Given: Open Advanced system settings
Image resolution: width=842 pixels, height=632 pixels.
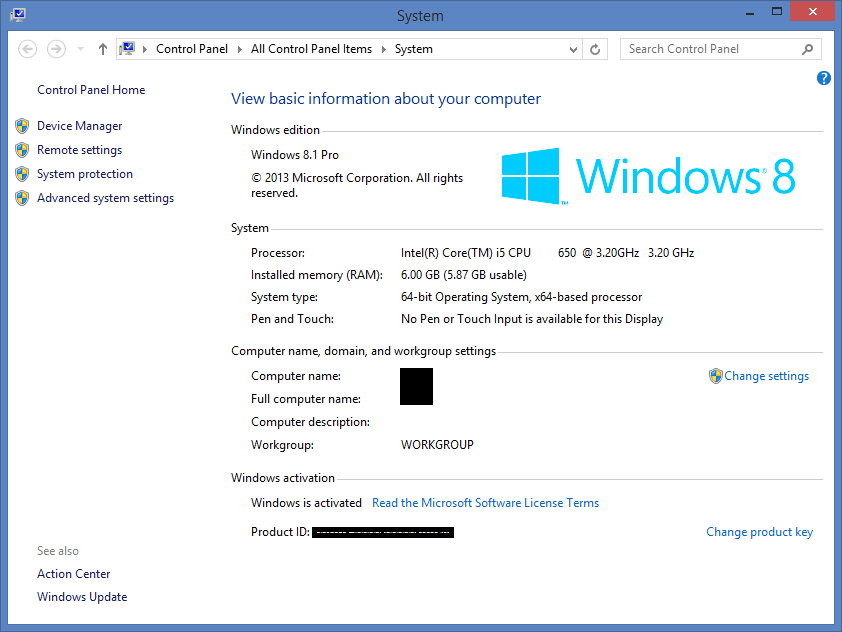Looking at the screenshot, I should pyautogui.click(x=105, y=198).
